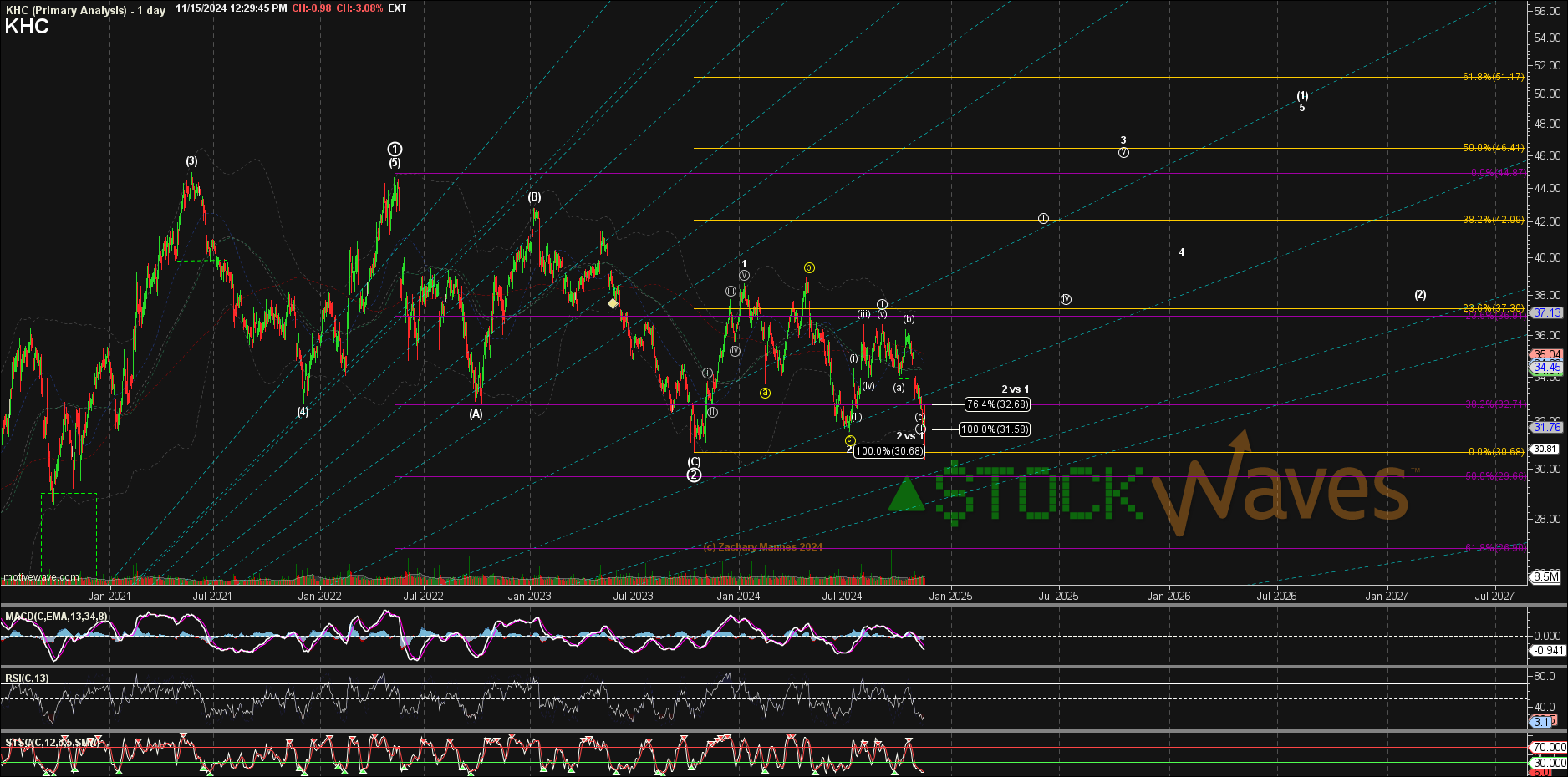Click the CH:-3.08% change readout

[x=359, y=8]
